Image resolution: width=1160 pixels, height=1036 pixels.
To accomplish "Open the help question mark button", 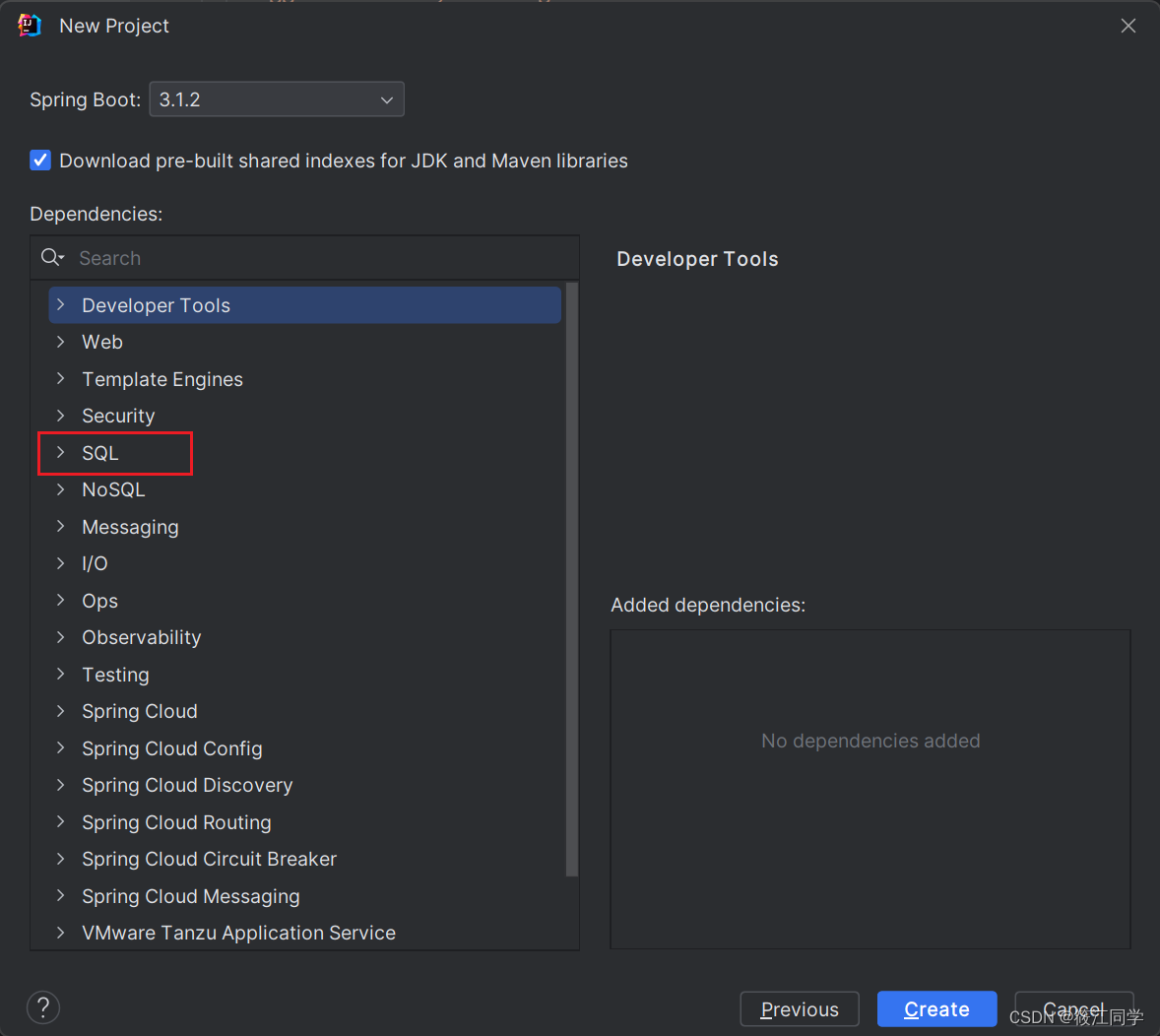I will (43, 1007).
